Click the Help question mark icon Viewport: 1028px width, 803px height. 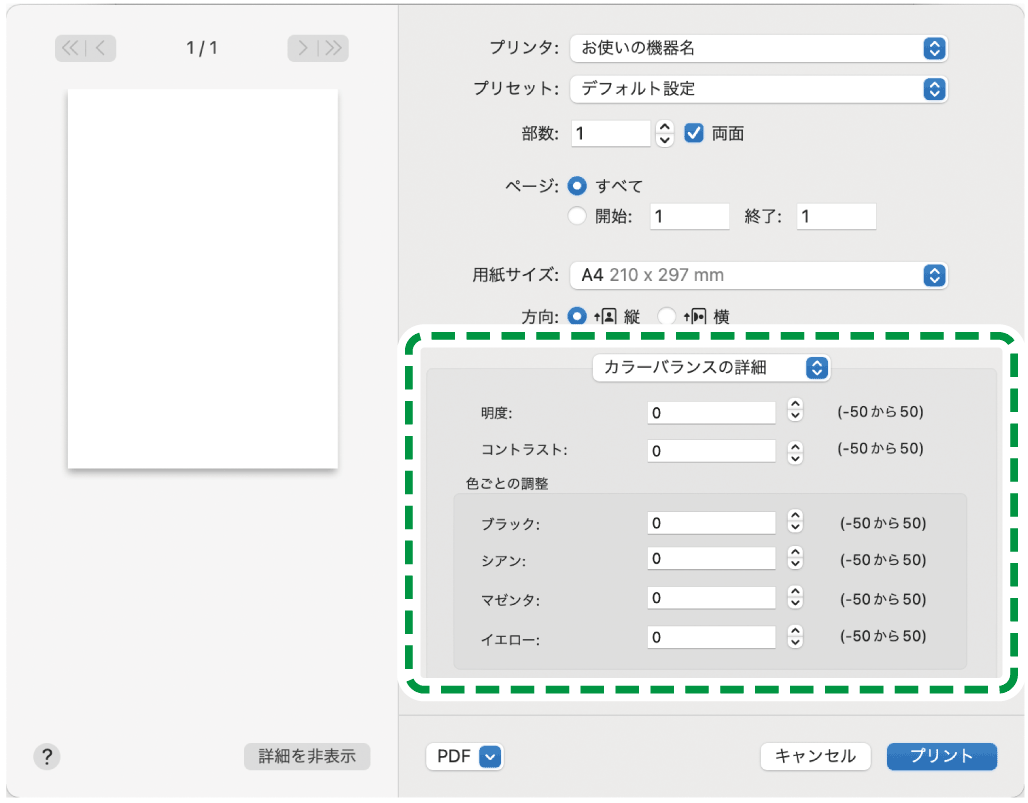pyautogui.click(x=46, y=757)
